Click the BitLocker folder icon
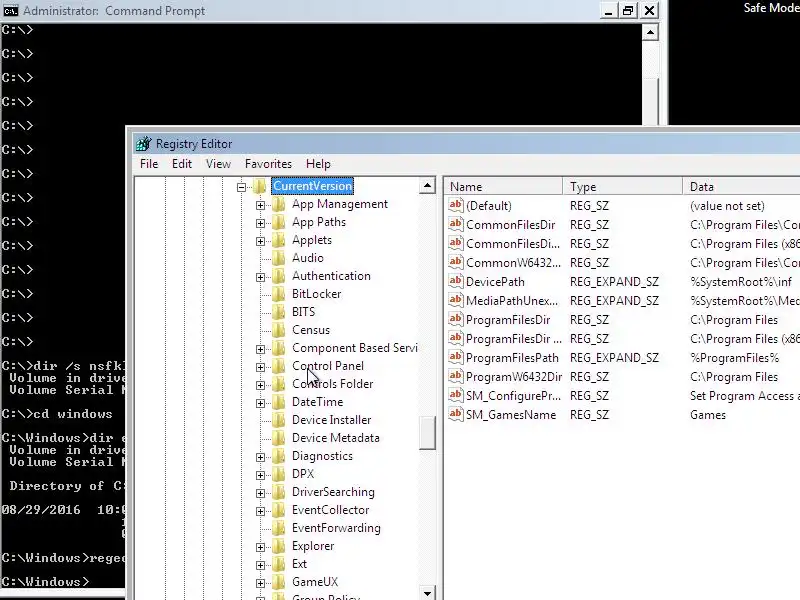 point(279,294)
